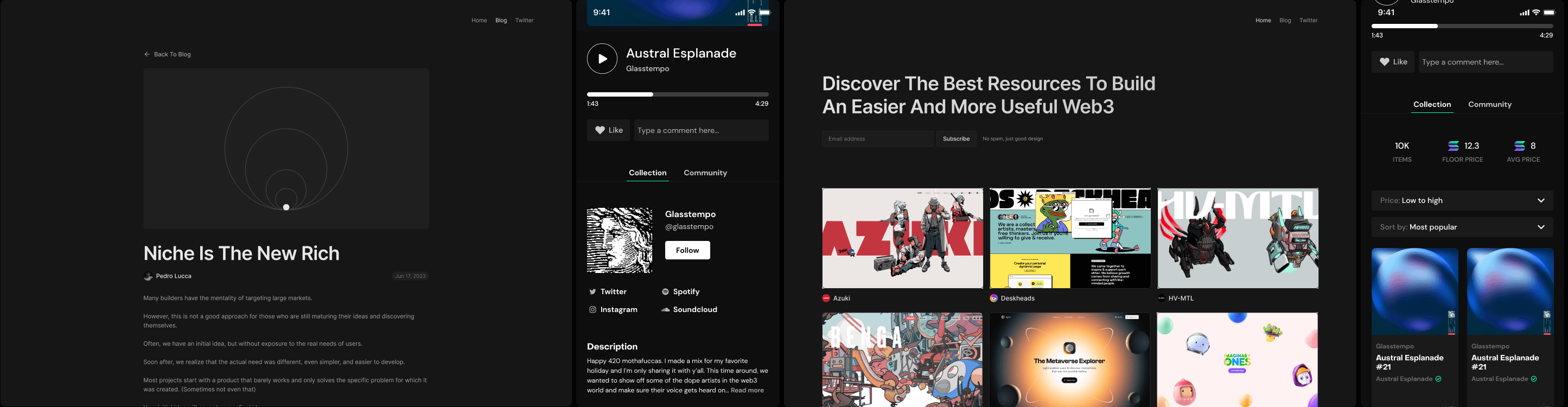The width and height of the screenshot is (1568, 407).
Task: Click progress bar below the Austral Esplanade title
Action: [x=677, y=94]
